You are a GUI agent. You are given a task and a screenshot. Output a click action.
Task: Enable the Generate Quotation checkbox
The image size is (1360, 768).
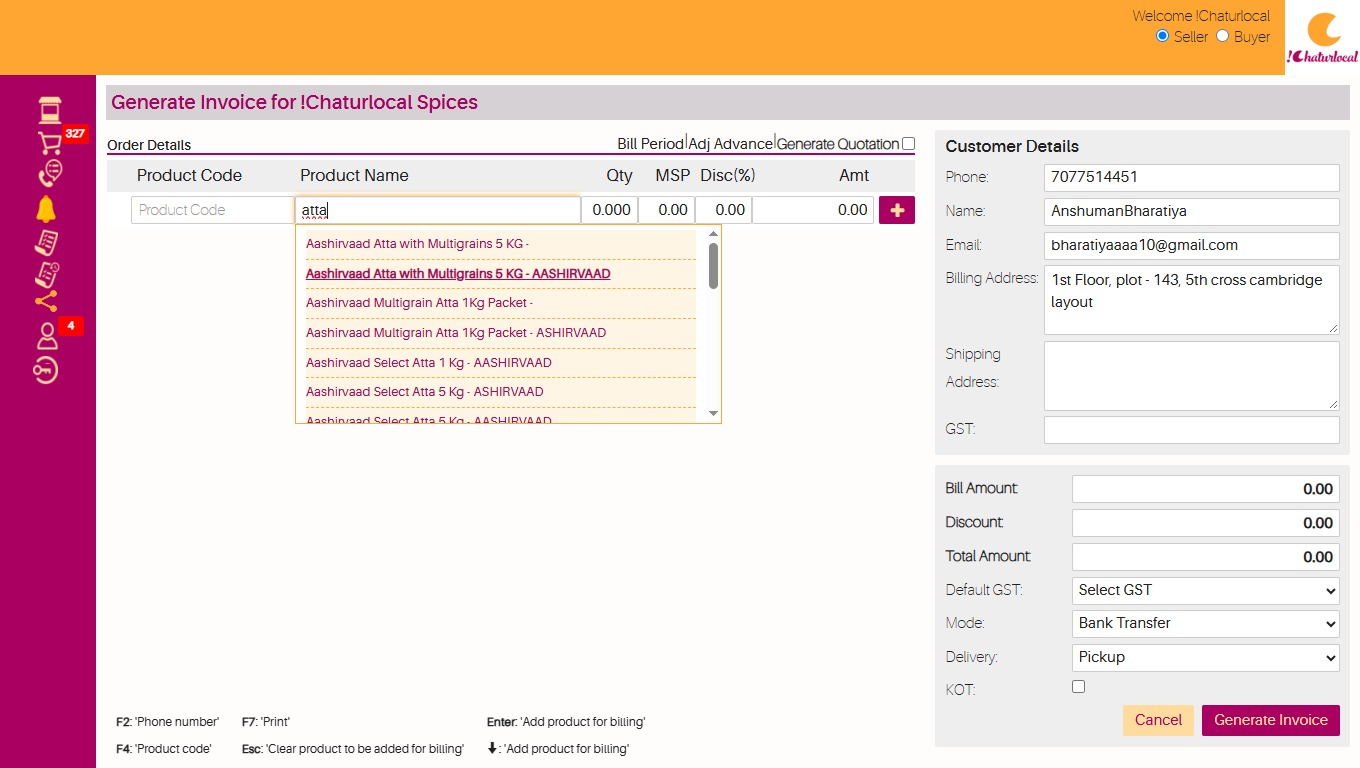(908, 144)
